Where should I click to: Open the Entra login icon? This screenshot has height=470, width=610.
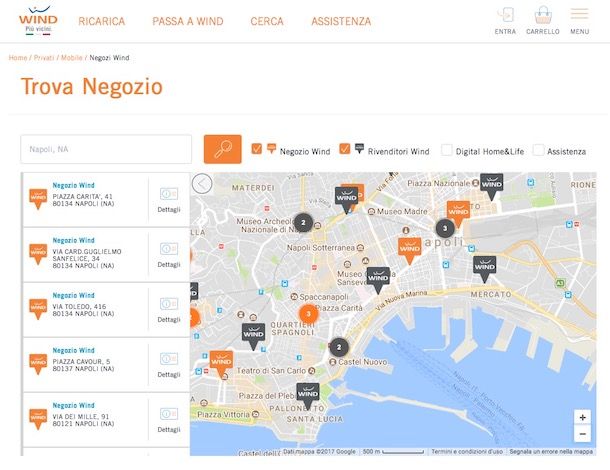tap(505, 21)
